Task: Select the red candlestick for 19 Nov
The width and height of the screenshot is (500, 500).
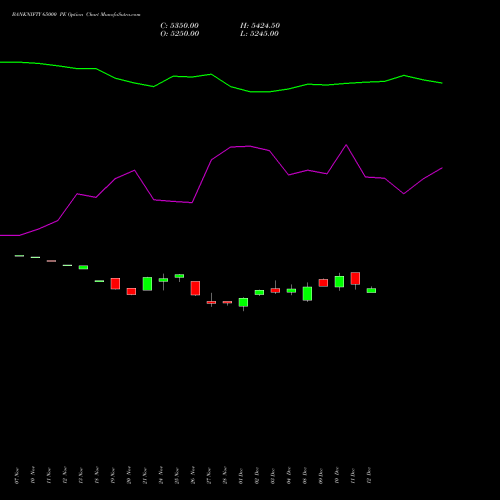Action: click(x=115, y=284)
